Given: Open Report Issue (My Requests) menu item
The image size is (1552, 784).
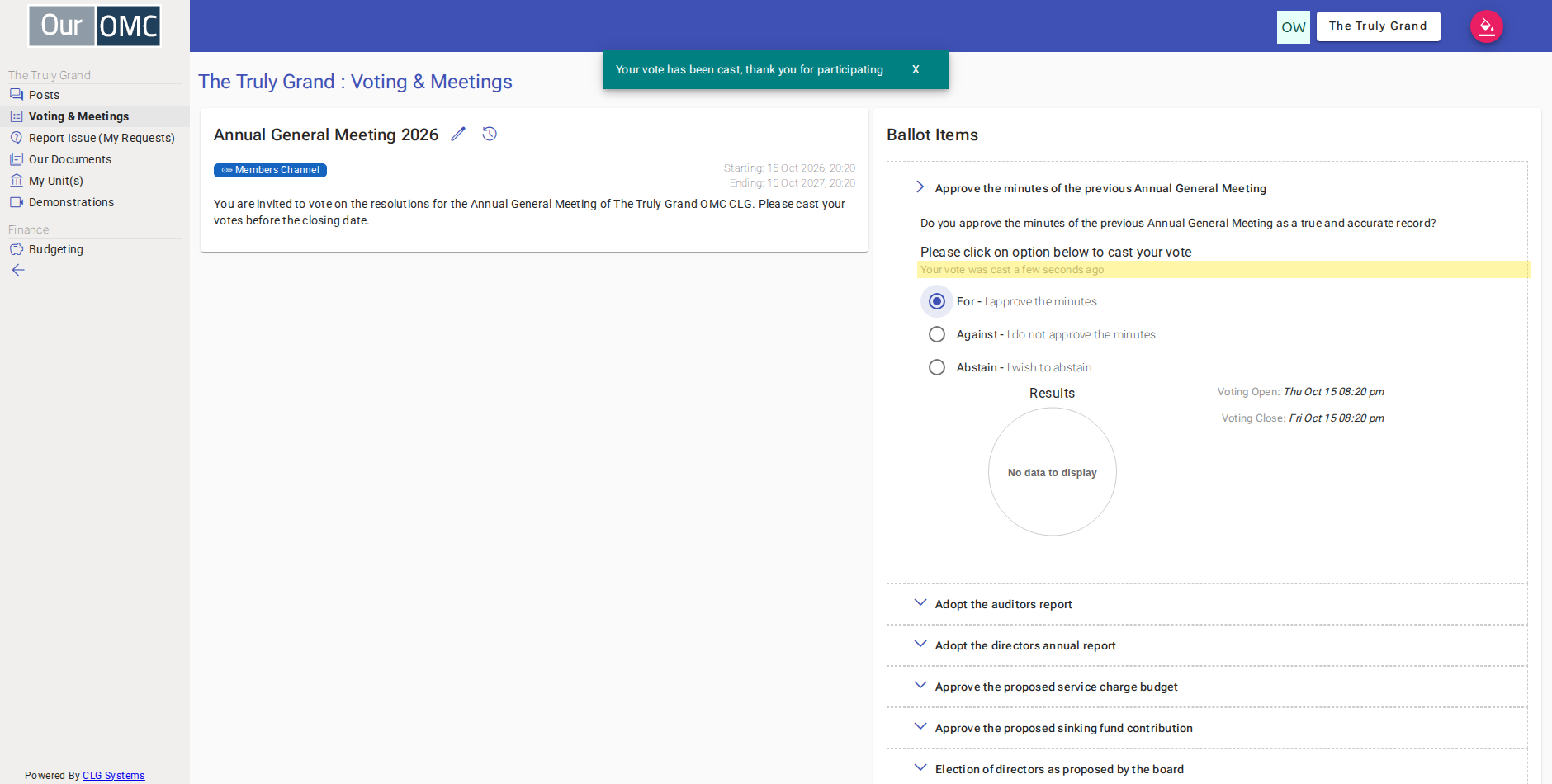Looking at the screenshot, I should click(x=102, y=138).
